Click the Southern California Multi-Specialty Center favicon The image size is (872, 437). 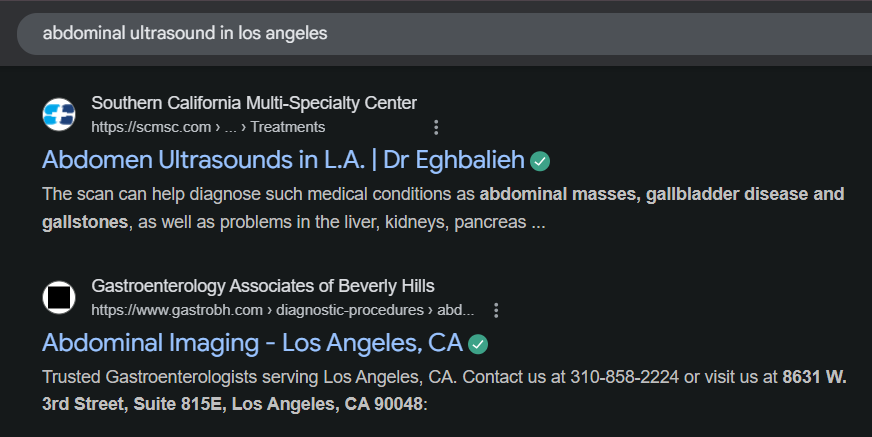click(59, 114)
